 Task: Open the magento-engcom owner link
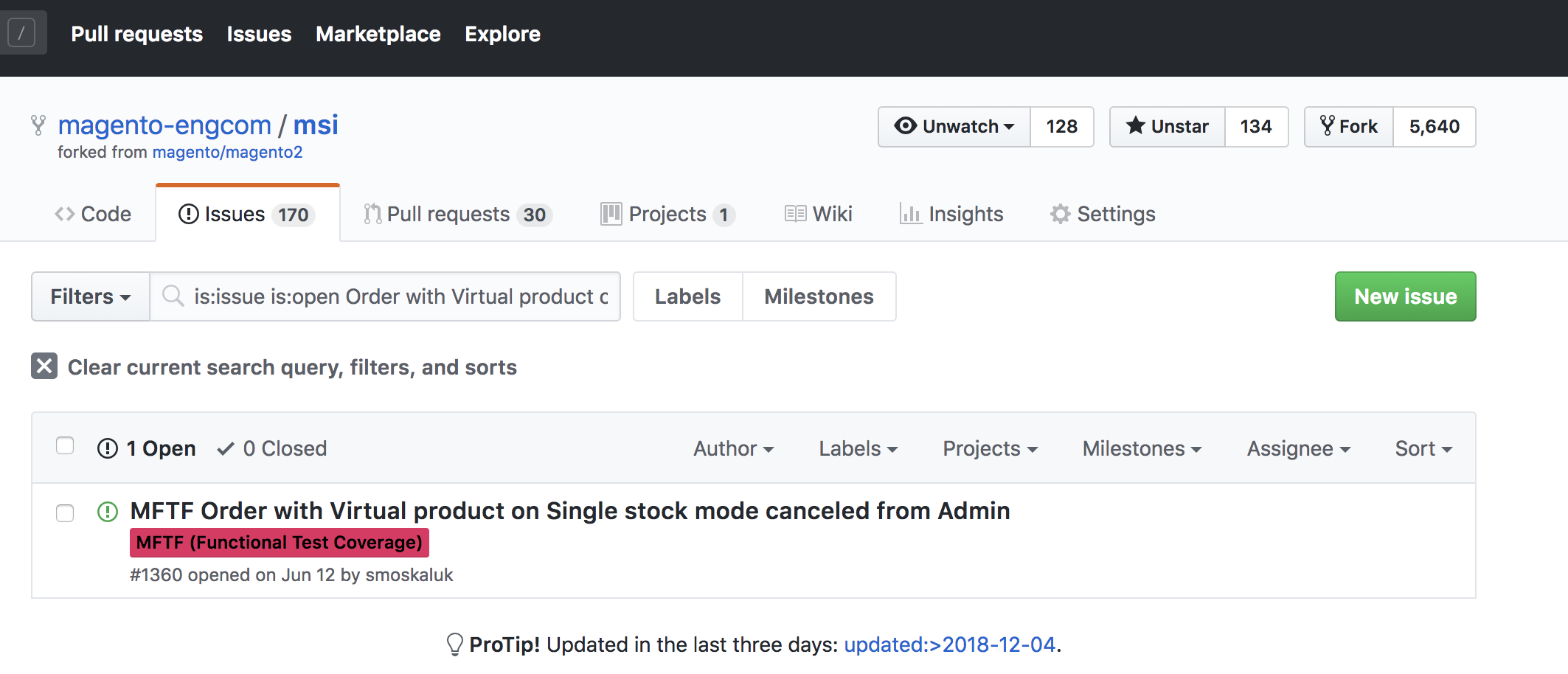pos(164,125)
